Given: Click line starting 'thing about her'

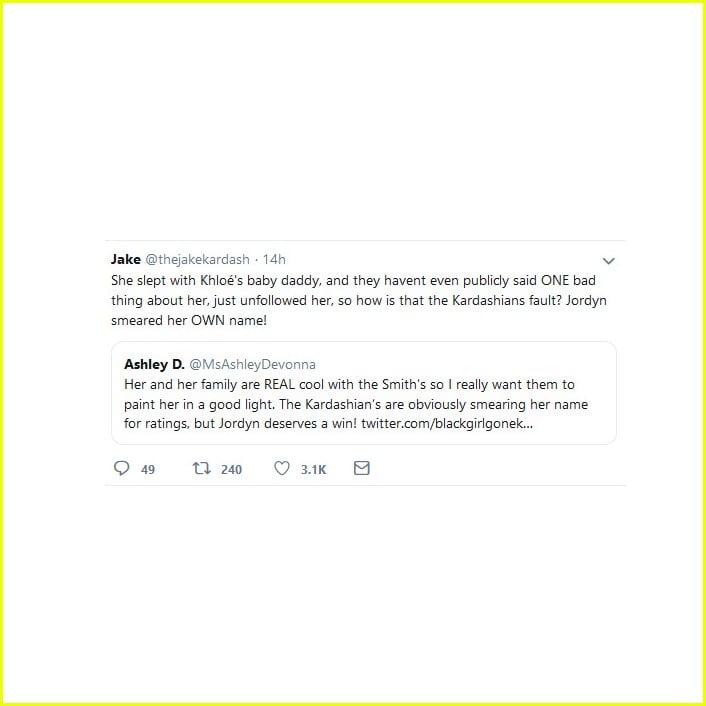Looking at the screenshot, I should [359, 300].
